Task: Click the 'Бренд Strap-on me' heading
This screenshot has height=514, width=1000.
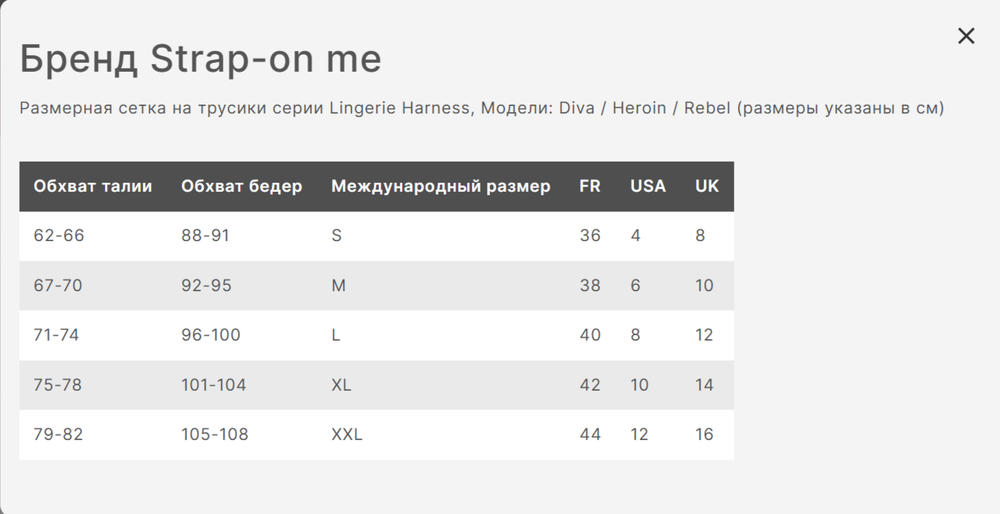Action: (200, 59)
